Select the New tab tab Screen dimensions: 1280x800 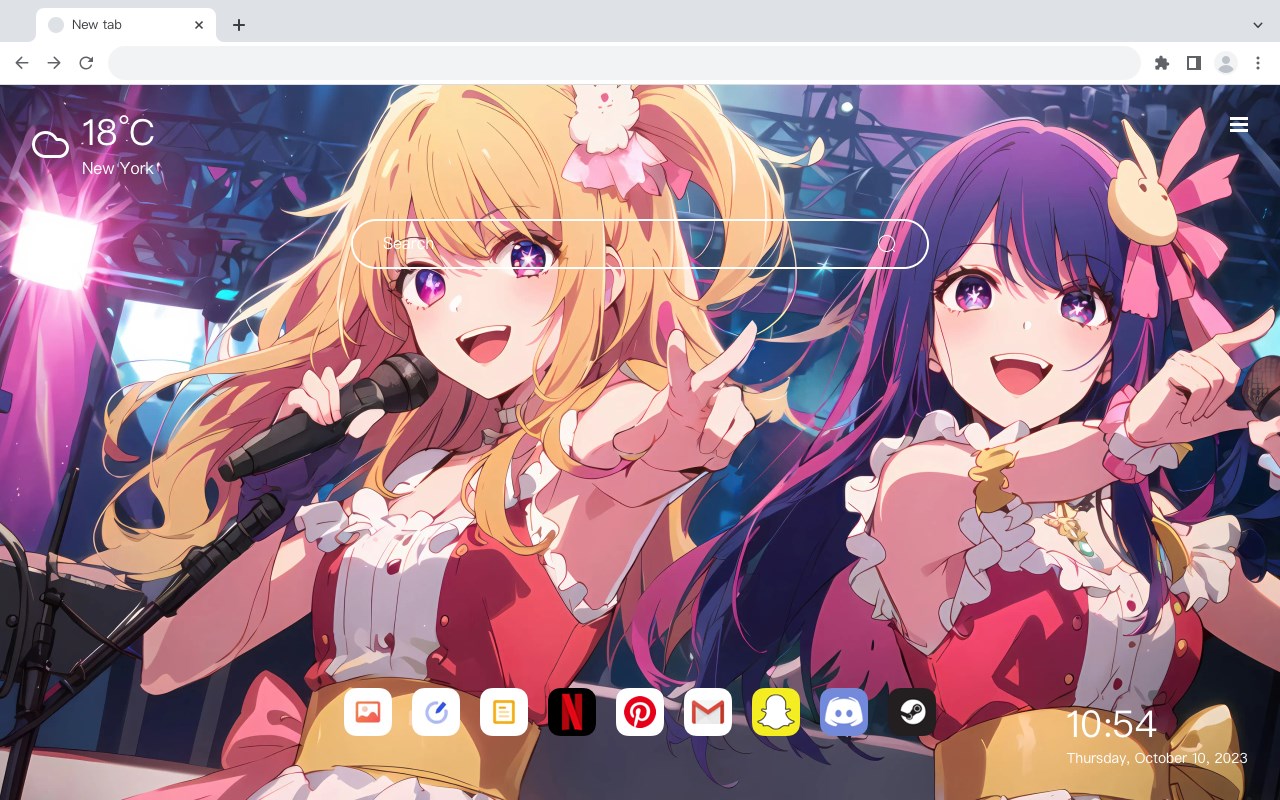point(126,25)
